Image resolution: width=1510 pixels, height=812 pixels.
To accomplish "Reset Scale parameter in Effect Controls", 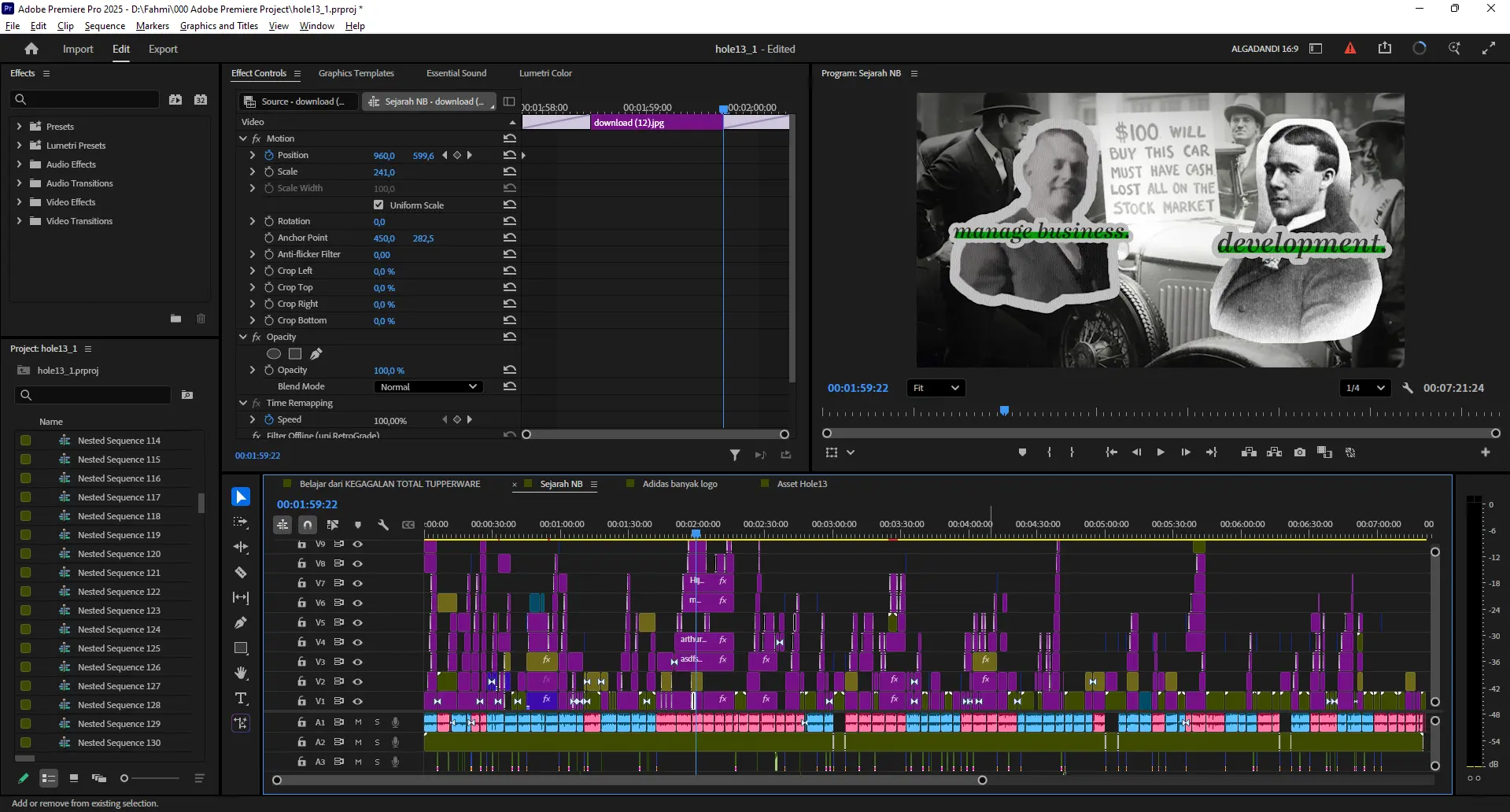I will coord(510,172).
